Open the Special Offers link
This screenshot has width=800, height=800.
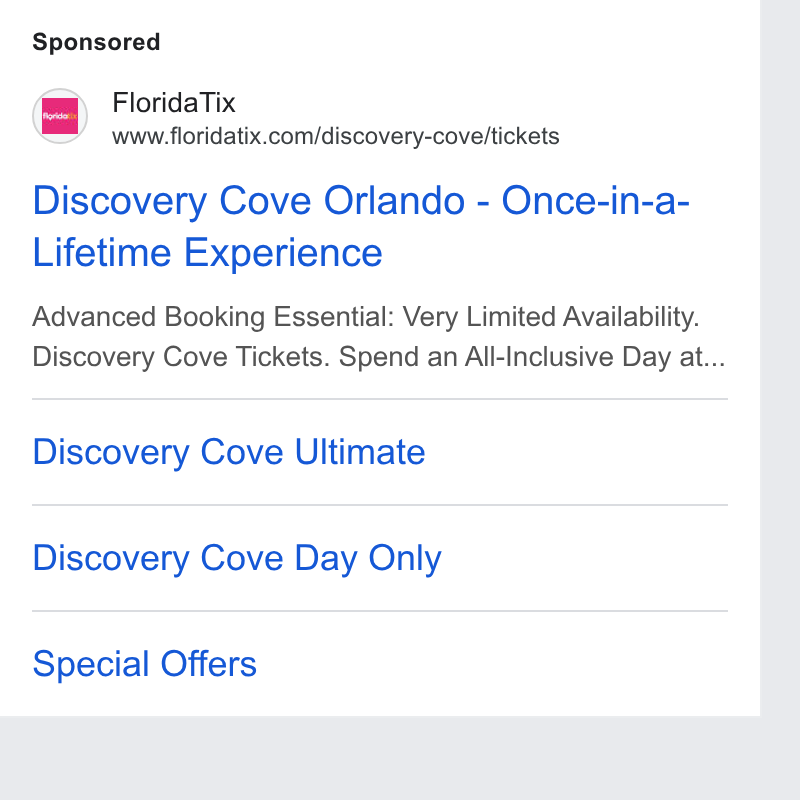[x=144, y=664]
